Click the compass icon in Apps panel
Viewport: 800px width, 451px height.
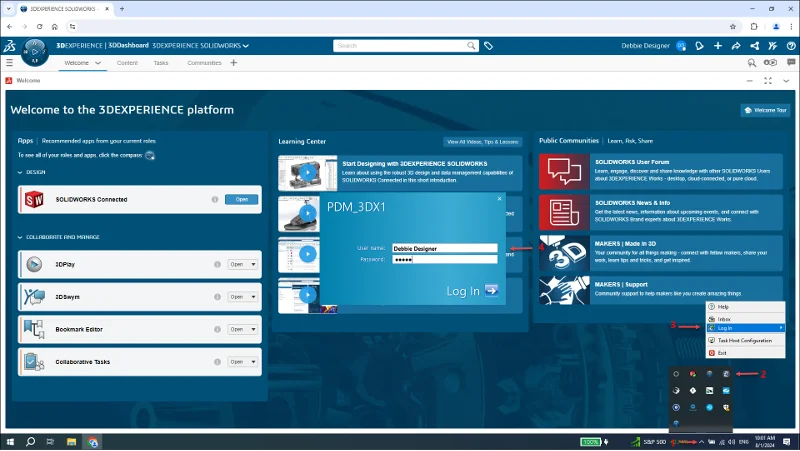(149, 156)
